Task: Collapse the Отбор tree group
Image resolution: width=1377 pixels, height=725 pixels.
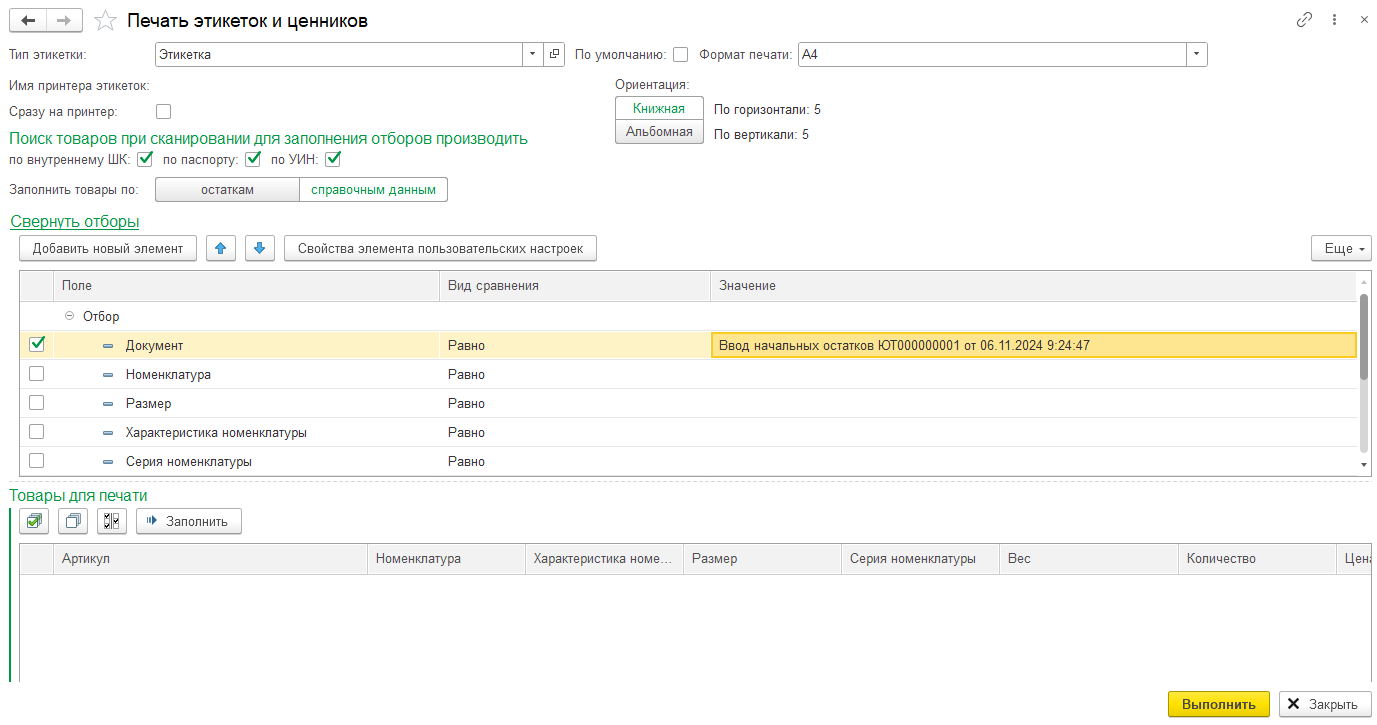Action: click(69, 316)
